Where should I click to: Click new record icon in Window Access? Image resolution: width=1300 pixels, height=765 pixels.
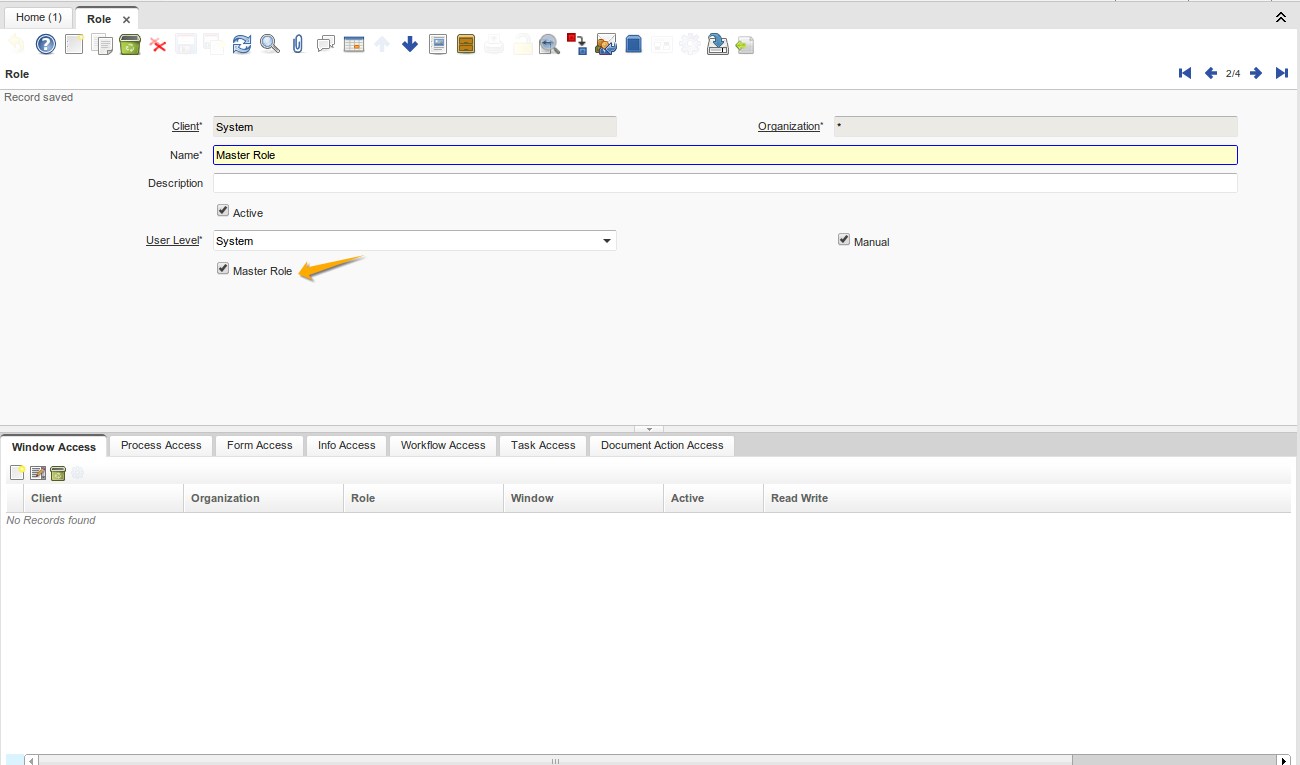click(17, 473)
